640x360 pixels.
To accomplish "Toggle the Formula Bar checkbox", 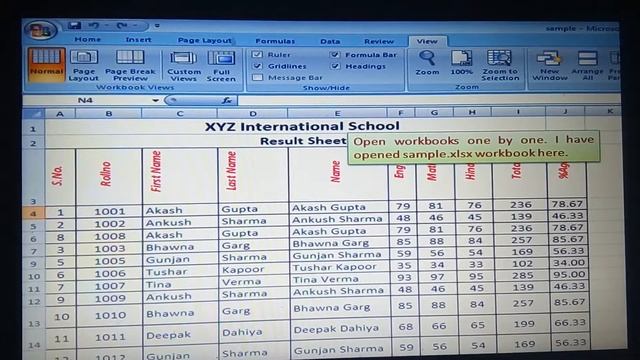I will coord(335,55).
